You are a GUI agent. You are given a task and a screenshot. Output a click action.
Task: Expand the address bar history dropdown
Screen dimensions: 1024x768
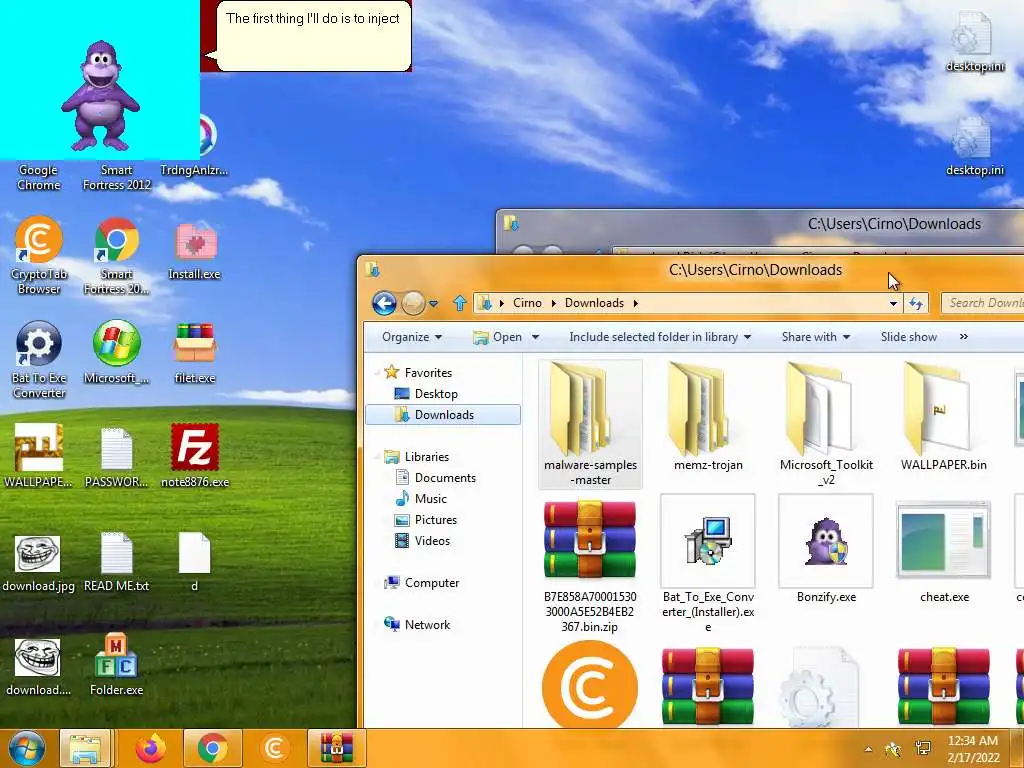point(893,304)
